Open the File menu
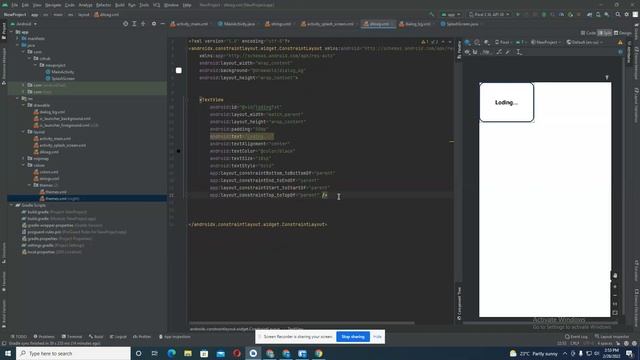This screenshot has height=360, width=640. [x=15, y=5]
